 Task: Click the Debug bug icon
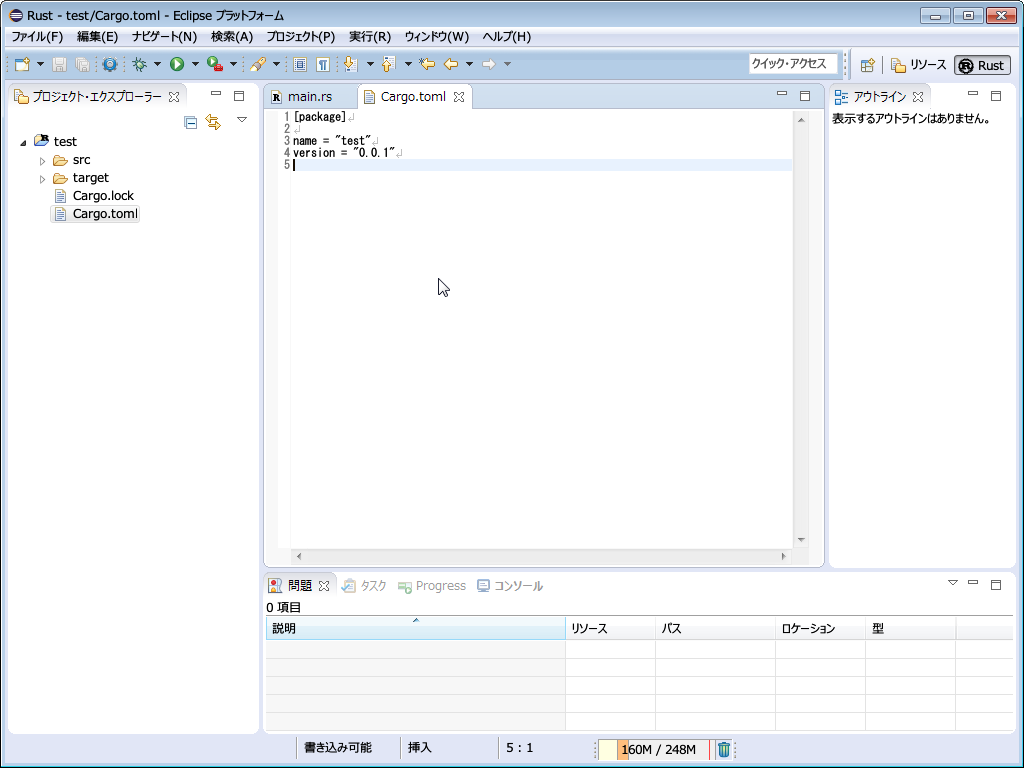pyautogui.click(x=139, y=64)
